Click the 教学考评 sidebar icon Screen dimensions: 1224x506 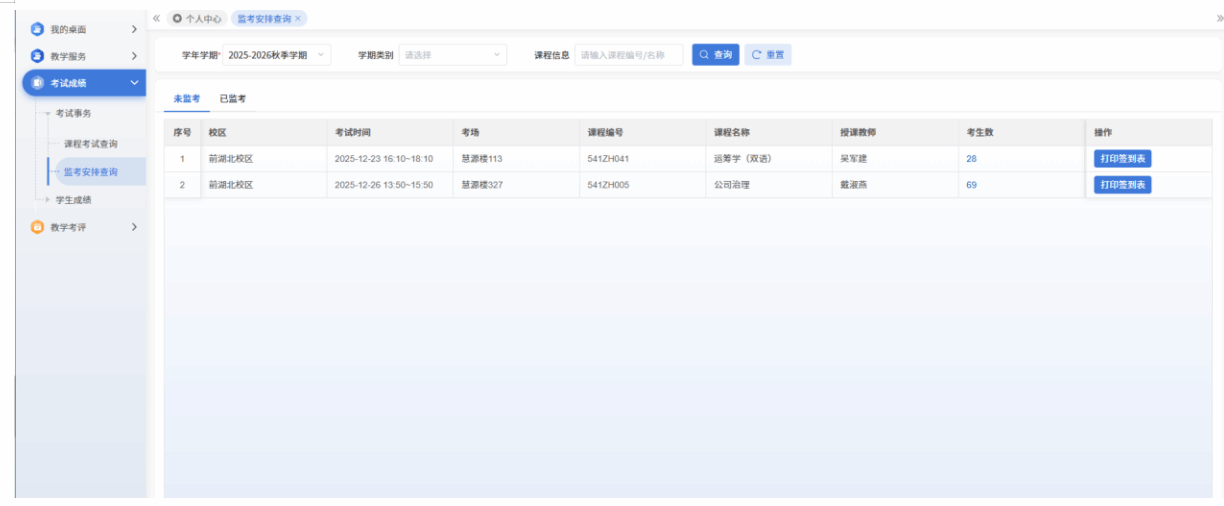[37, 227]
